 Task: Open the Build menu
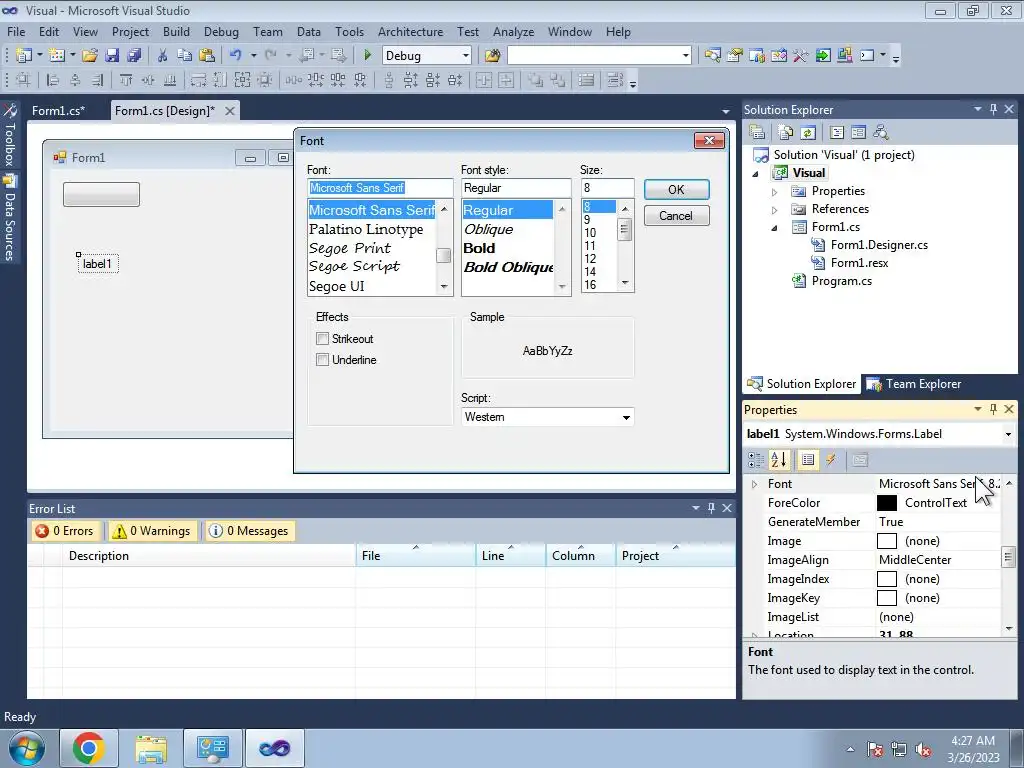pos(176,31)
